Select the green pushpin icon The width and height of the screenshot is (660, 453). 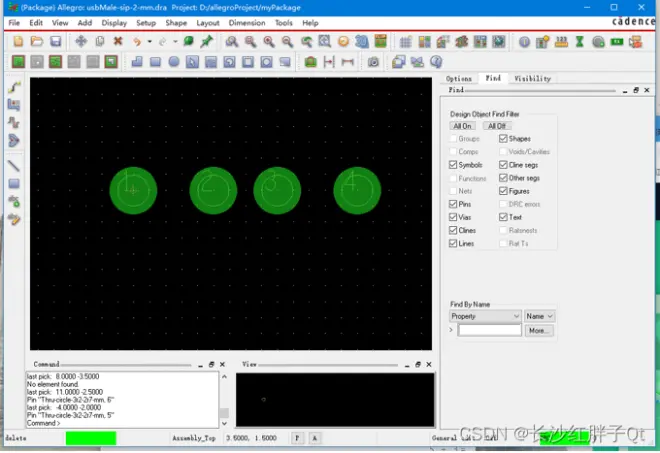coord(207,41)
